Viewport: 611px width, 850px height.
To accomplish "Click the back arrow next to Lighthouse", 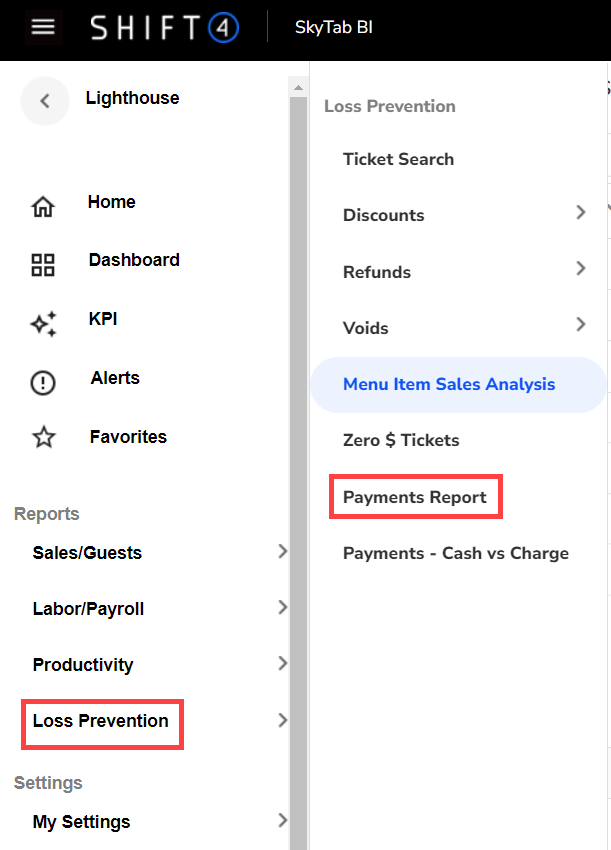I will tap(44, 100).
